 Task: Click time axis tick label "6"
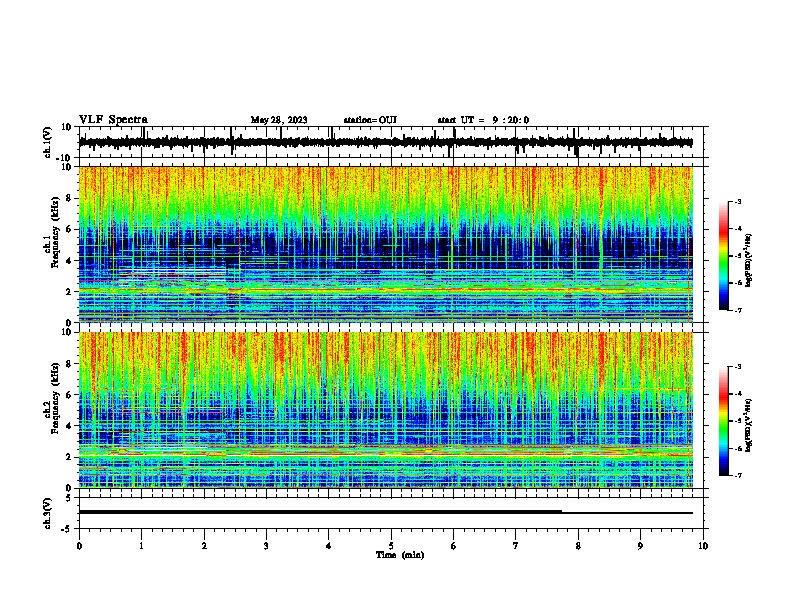(454, 546)
